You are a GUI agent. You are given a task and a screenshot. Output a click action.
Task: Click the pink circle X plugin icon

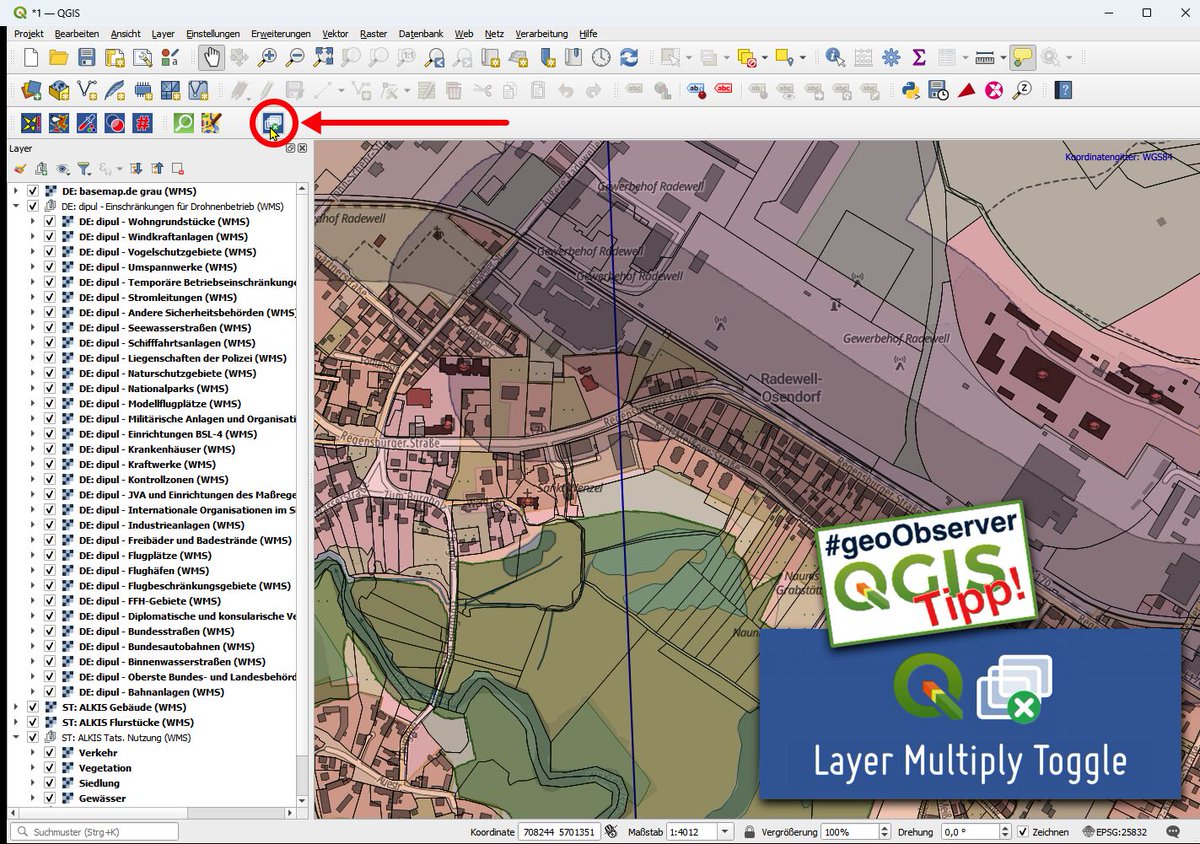pos(994,90)
